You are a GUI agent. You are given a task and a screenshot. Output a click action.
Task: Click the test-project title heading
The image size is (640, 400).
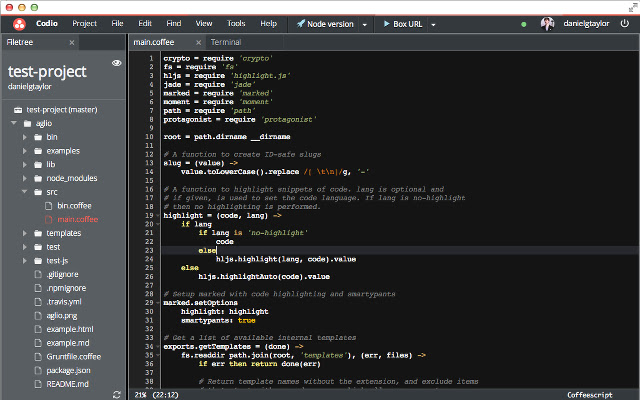47,72
